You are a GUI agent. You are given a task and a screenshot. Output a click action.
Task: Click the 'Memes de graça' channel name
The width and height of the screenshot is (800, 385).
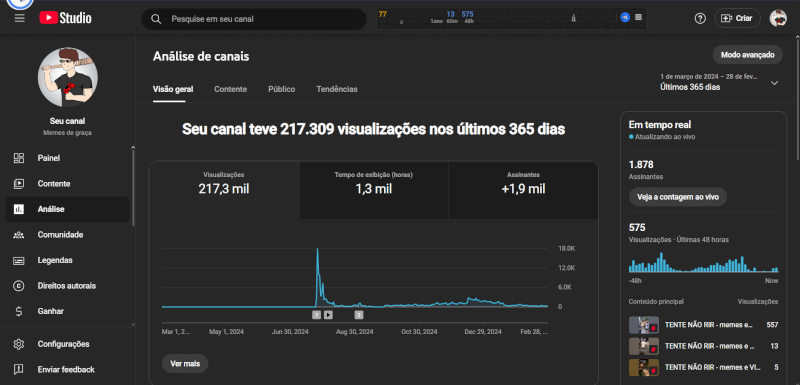pyautogui.click(x=67, y=133)
